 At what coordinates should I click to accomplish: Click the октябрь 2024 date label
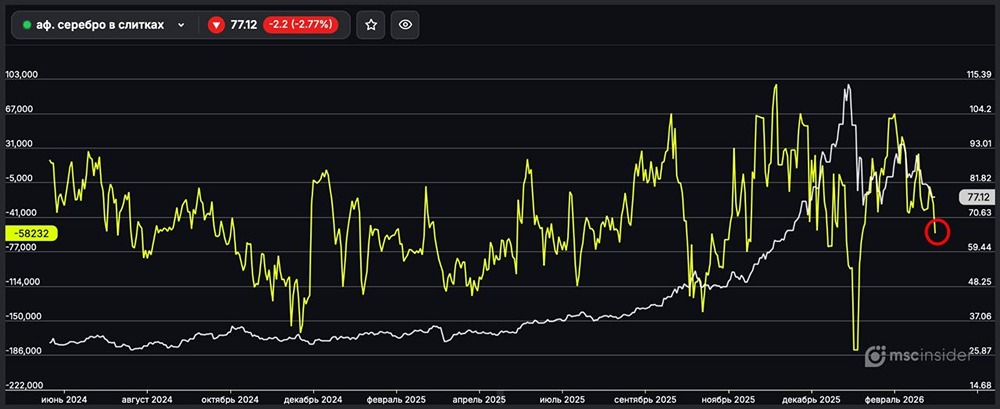pos(229,400)
